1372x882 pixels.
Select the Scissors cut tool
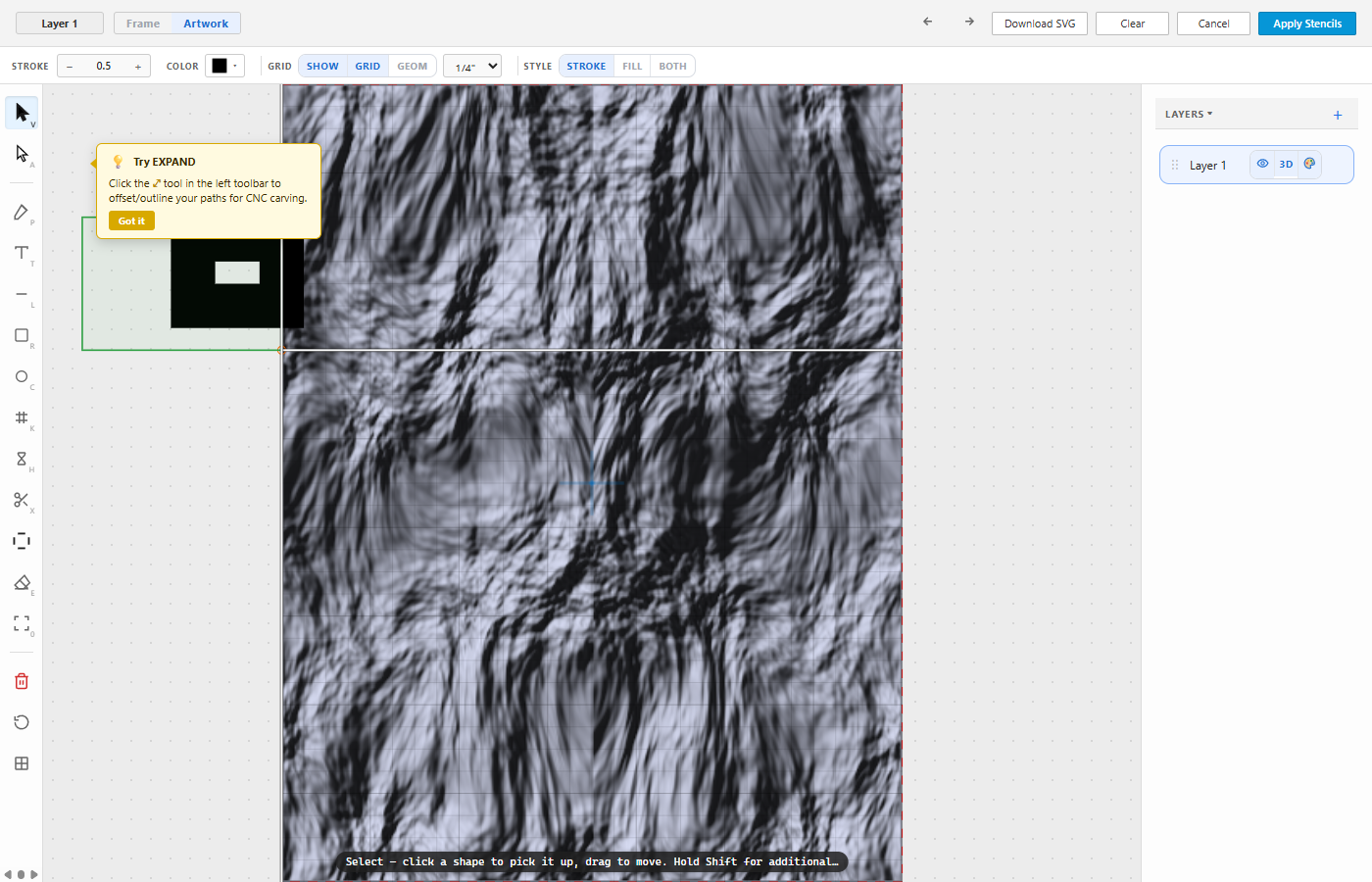tap(22, 500)
